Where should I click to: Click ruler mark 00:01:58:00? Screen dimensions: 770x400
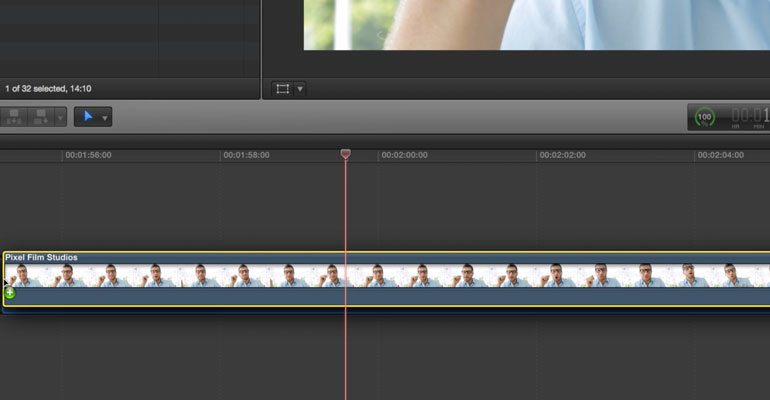[247, 155]
